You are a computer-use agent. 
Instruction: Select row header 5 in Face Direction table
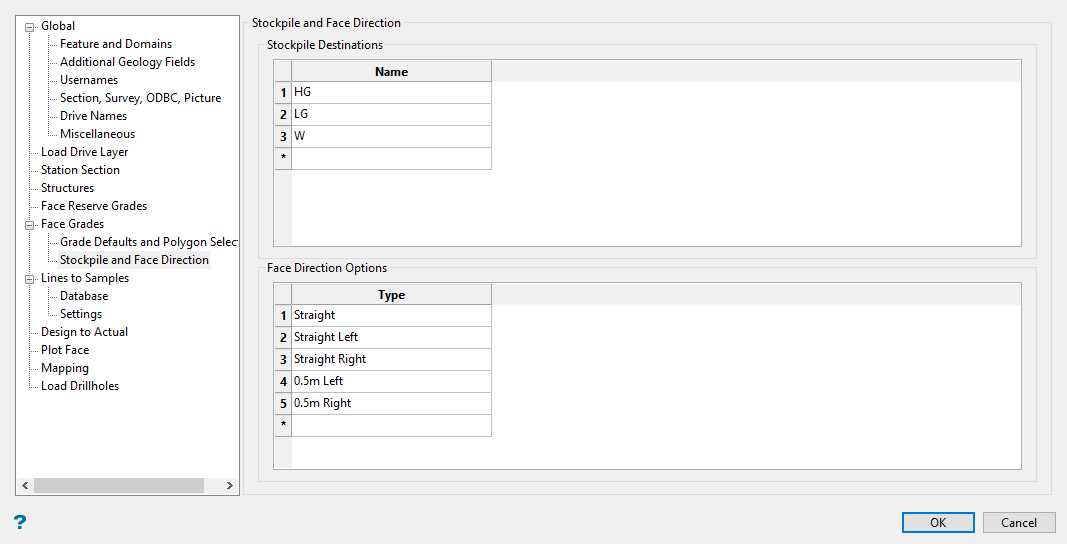point(283,403)
